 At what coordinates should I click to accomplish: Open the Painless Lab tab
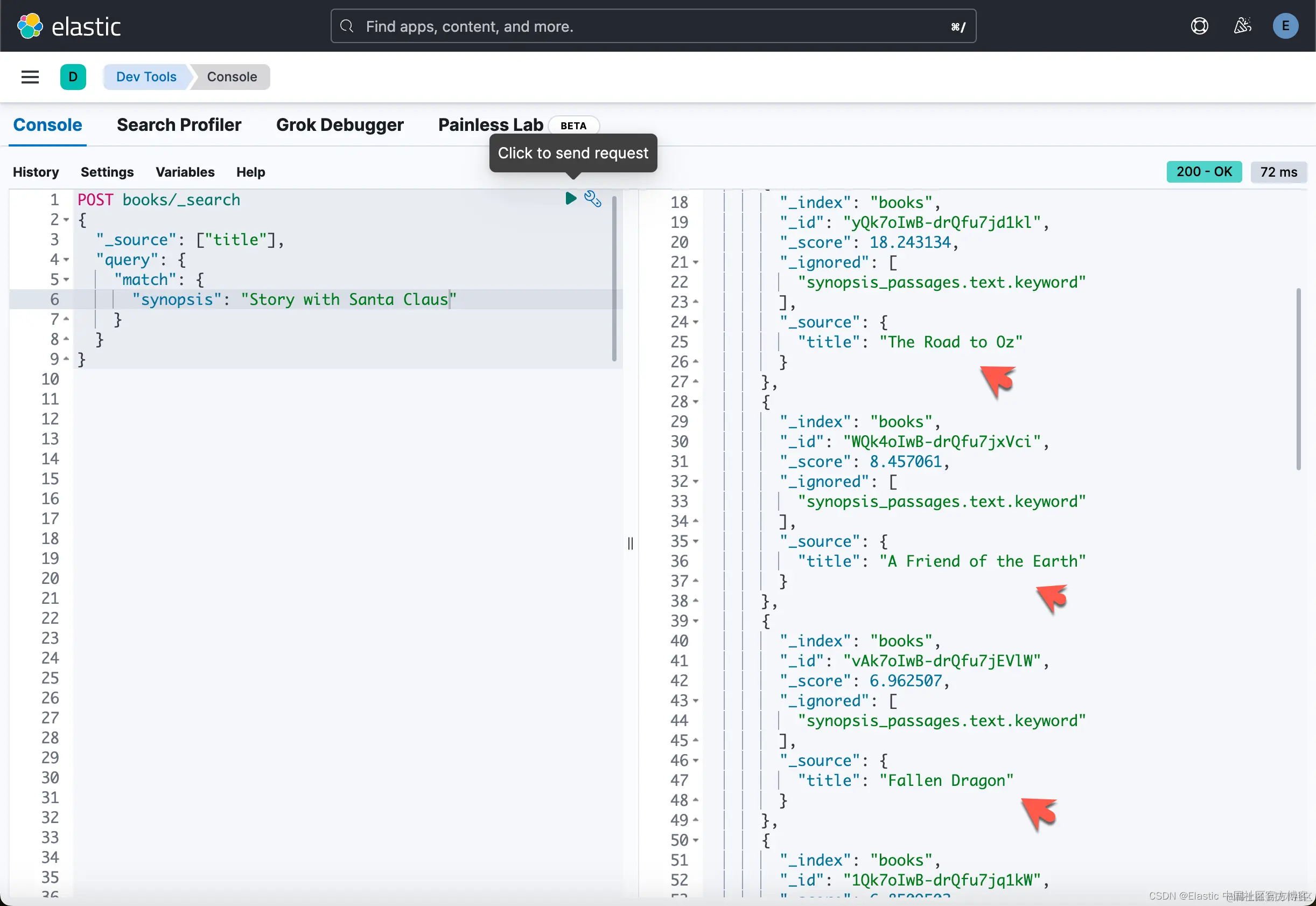tap(491, 125)
